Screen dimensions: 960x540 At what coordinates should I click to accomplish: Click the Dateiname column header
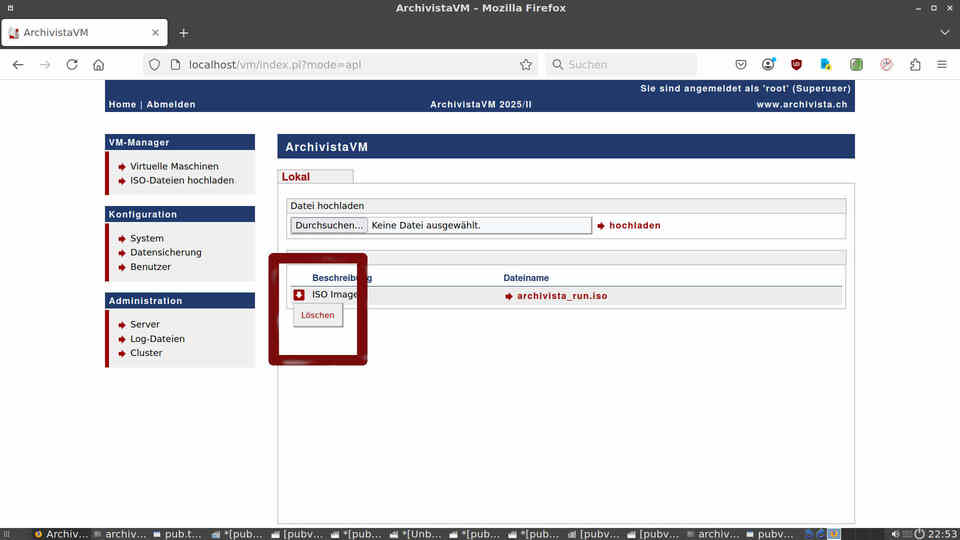point(526,278)
